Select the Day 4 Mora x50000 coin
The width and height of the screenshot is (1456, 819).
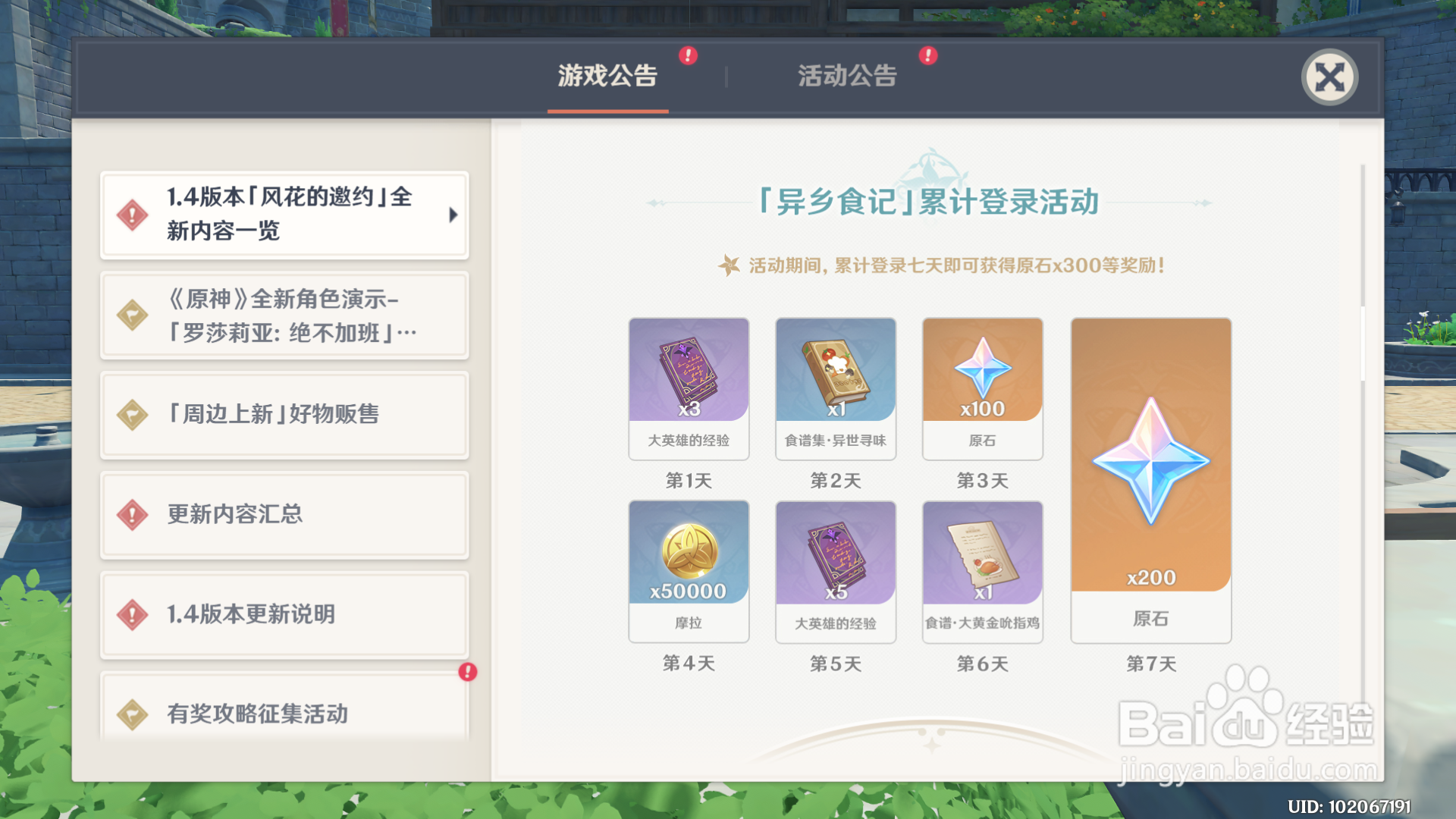689,571
